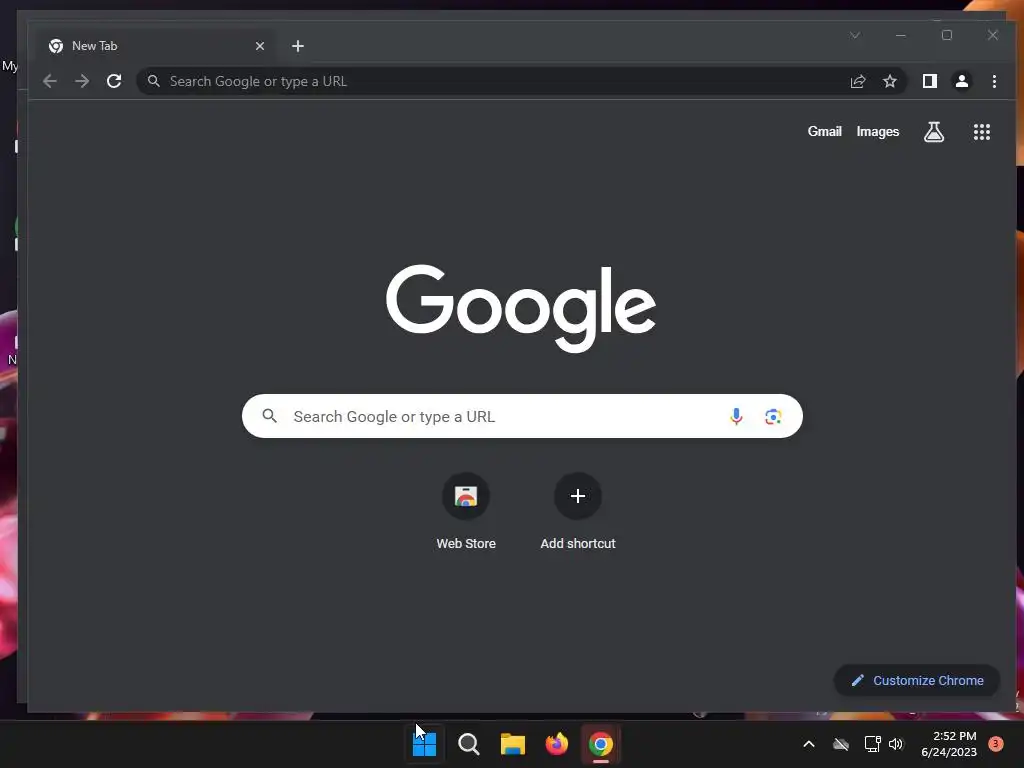Open the Web Store shortcut
Viewport: 1024px width, 768px height.
(x=466, y=513)
